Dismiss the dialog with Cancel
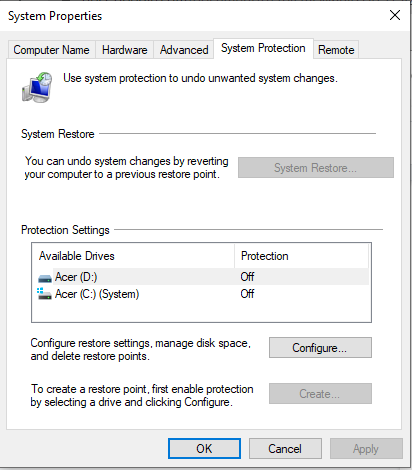This screenshot has width=412, height=470. point(285,449)
